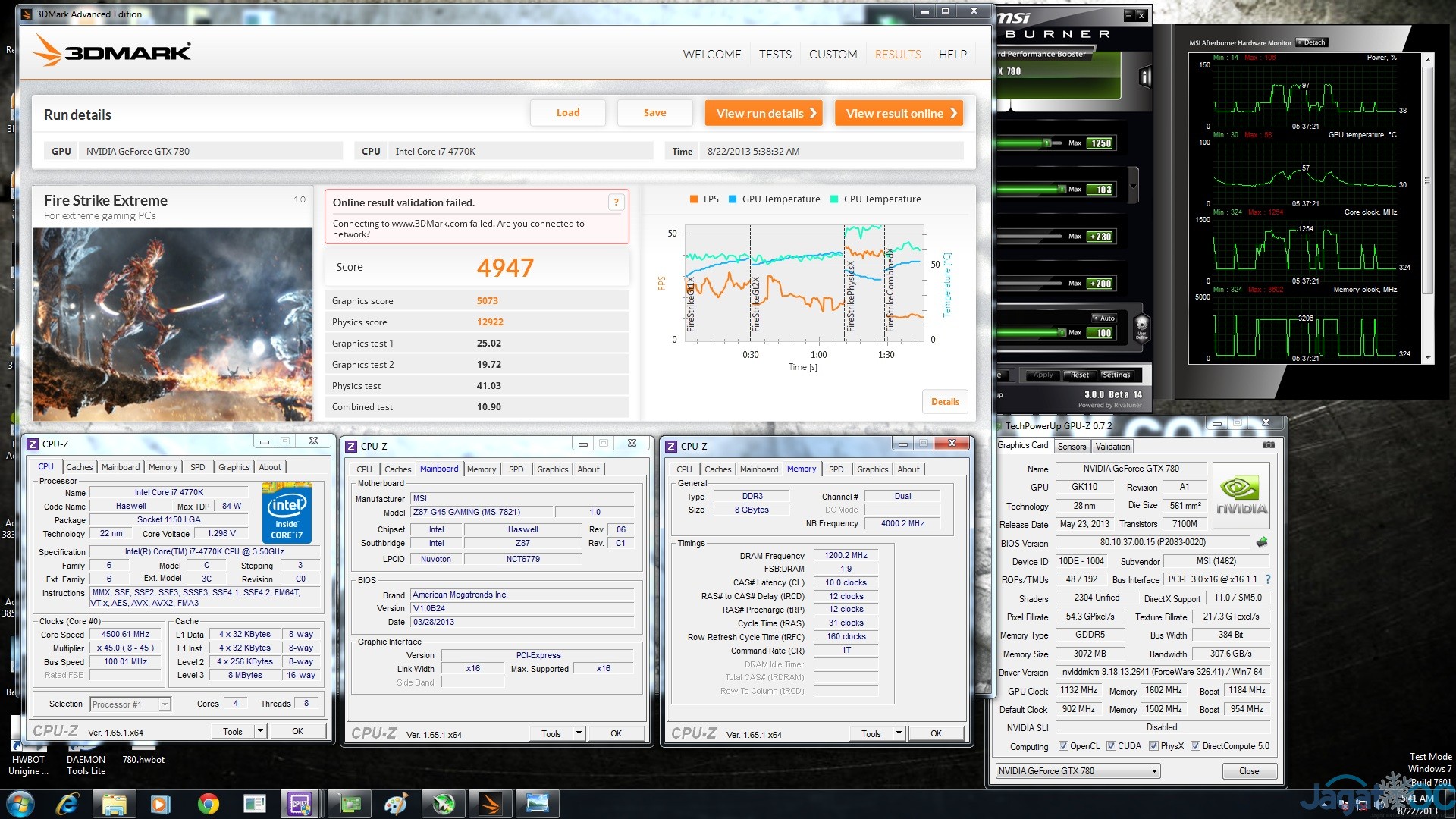The image size is (1456, 819).
Task: Open the Graphics tab in the CPU-Z Mainboard window
Action: pos(552,469)
